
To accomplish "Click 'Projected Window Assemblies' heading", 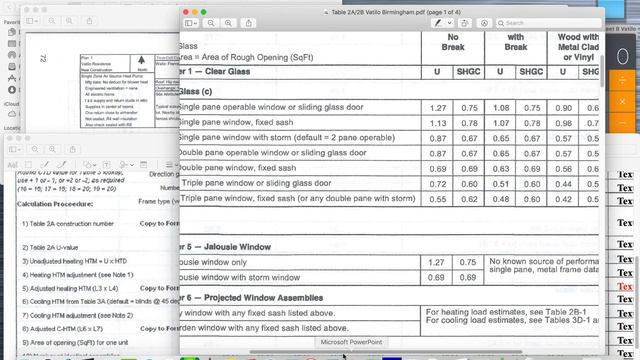I will [x=263, y=298].
